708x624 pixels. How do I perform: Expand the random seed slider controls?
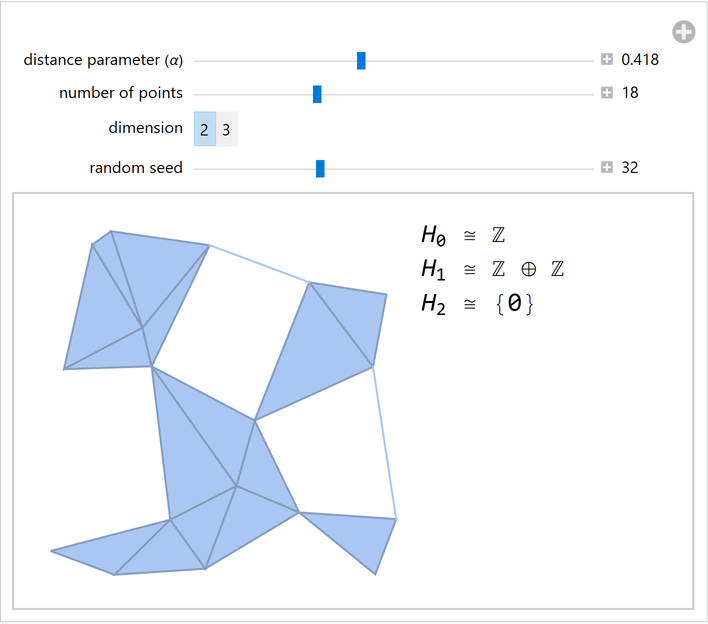(x=607, y=168)
